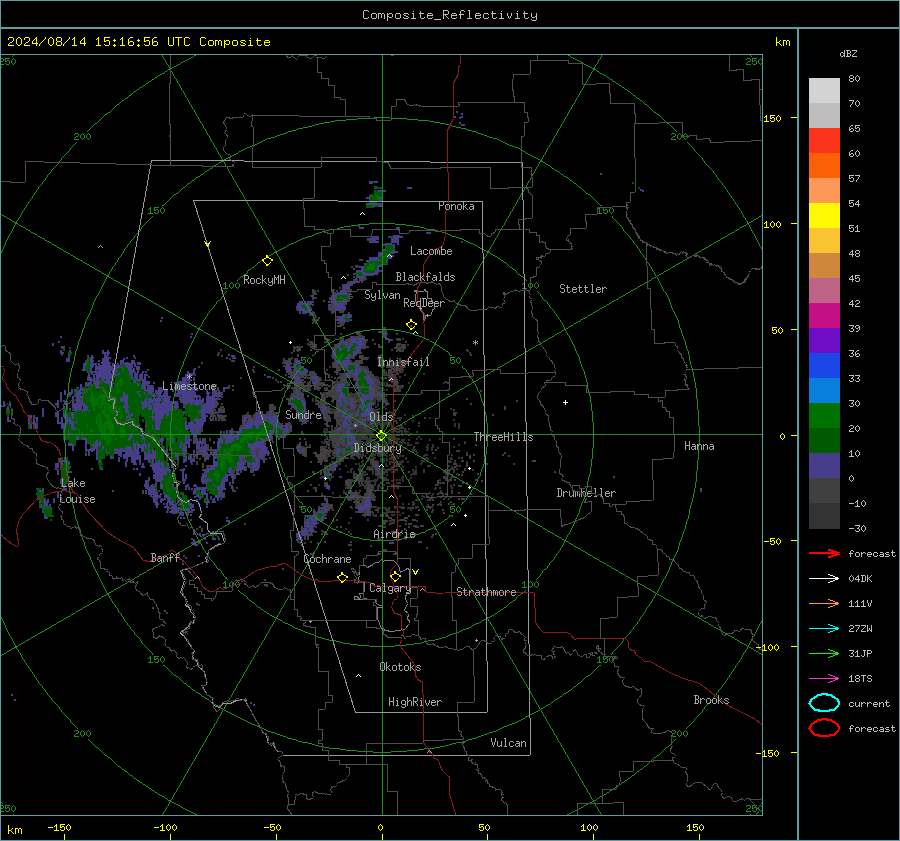
Task: Click the Banff city label
Action: click(x=165, y=557)
